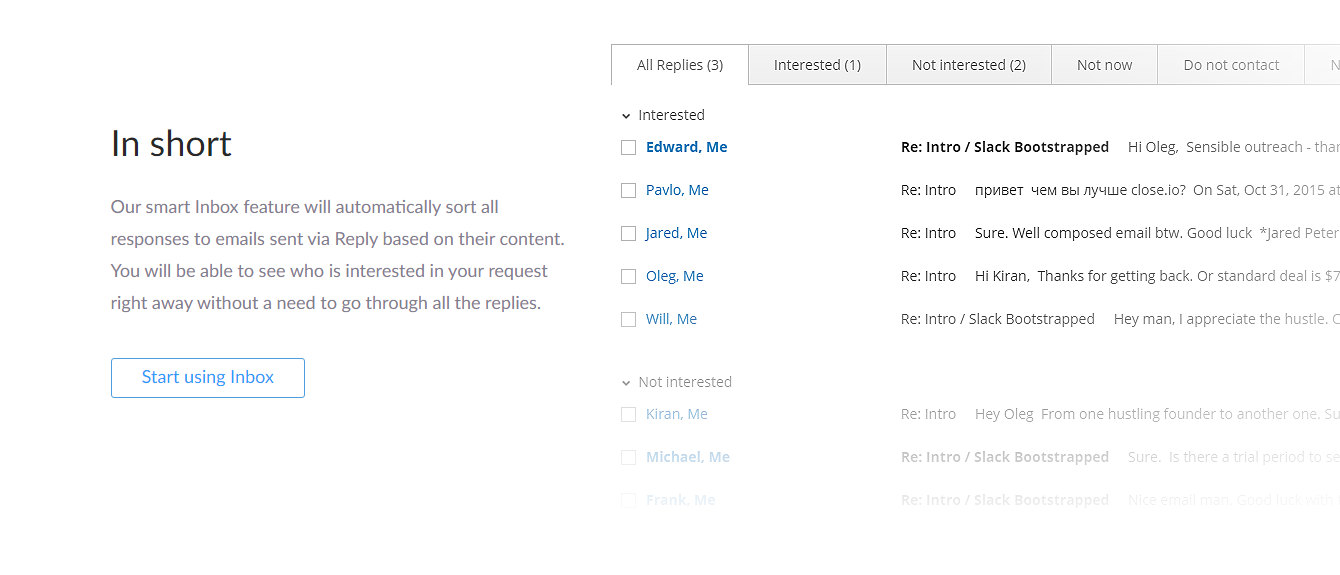Tick the checkbox next to Edward, Me

tap(628, 148)
